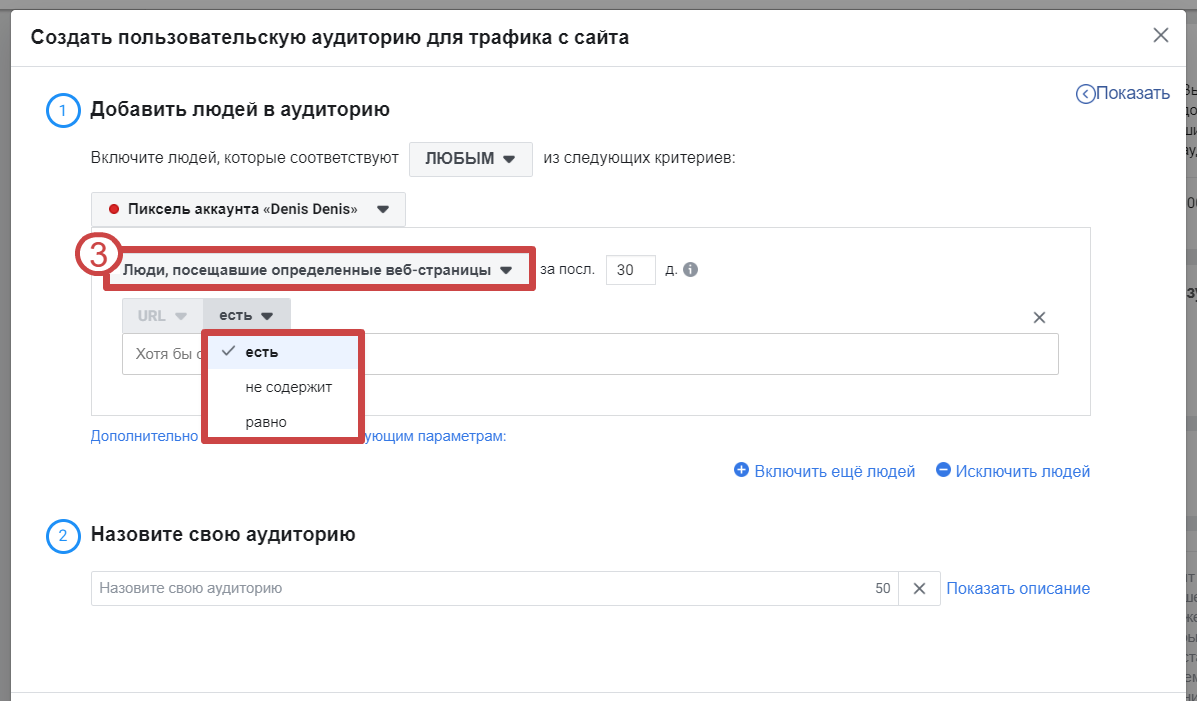The image size is (1197, 701).
Task: Focus the audience name input field
Action: (x=480, y=589)
